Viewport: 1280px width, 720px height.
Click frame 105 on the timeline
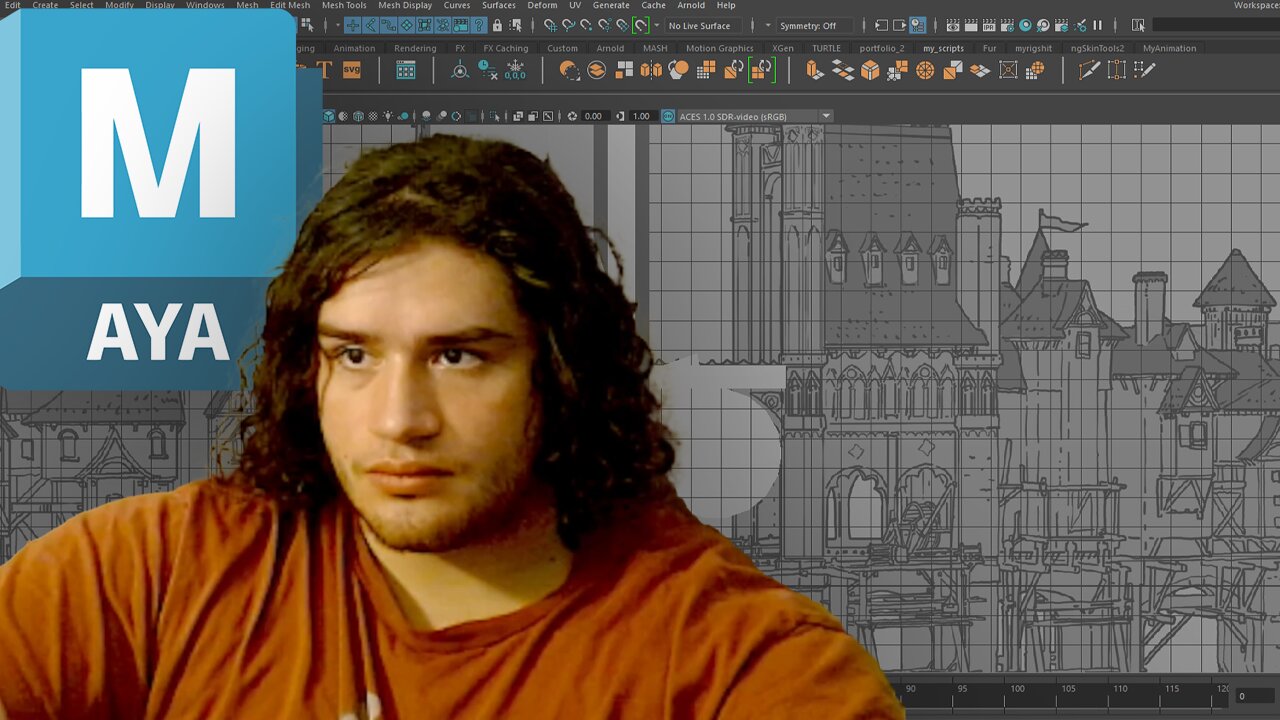click(x=1069, y=688)
